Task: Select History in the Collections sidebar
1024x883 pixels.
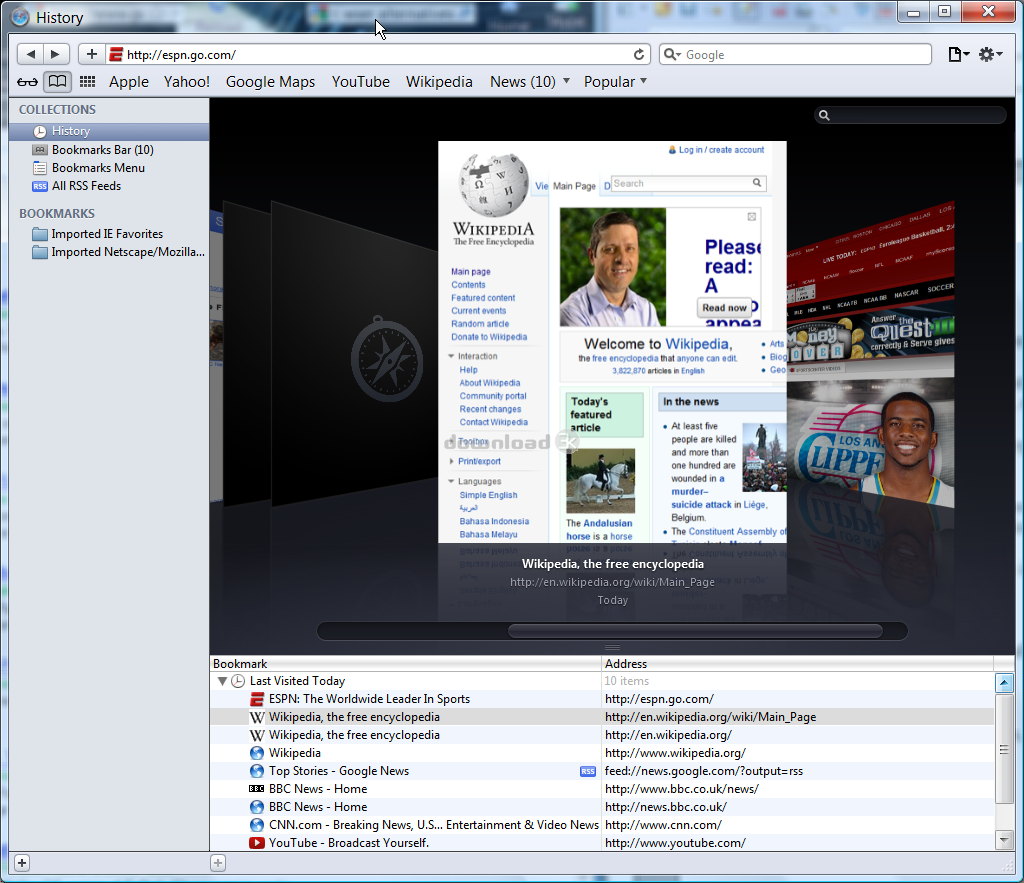Action: point(109,131)
